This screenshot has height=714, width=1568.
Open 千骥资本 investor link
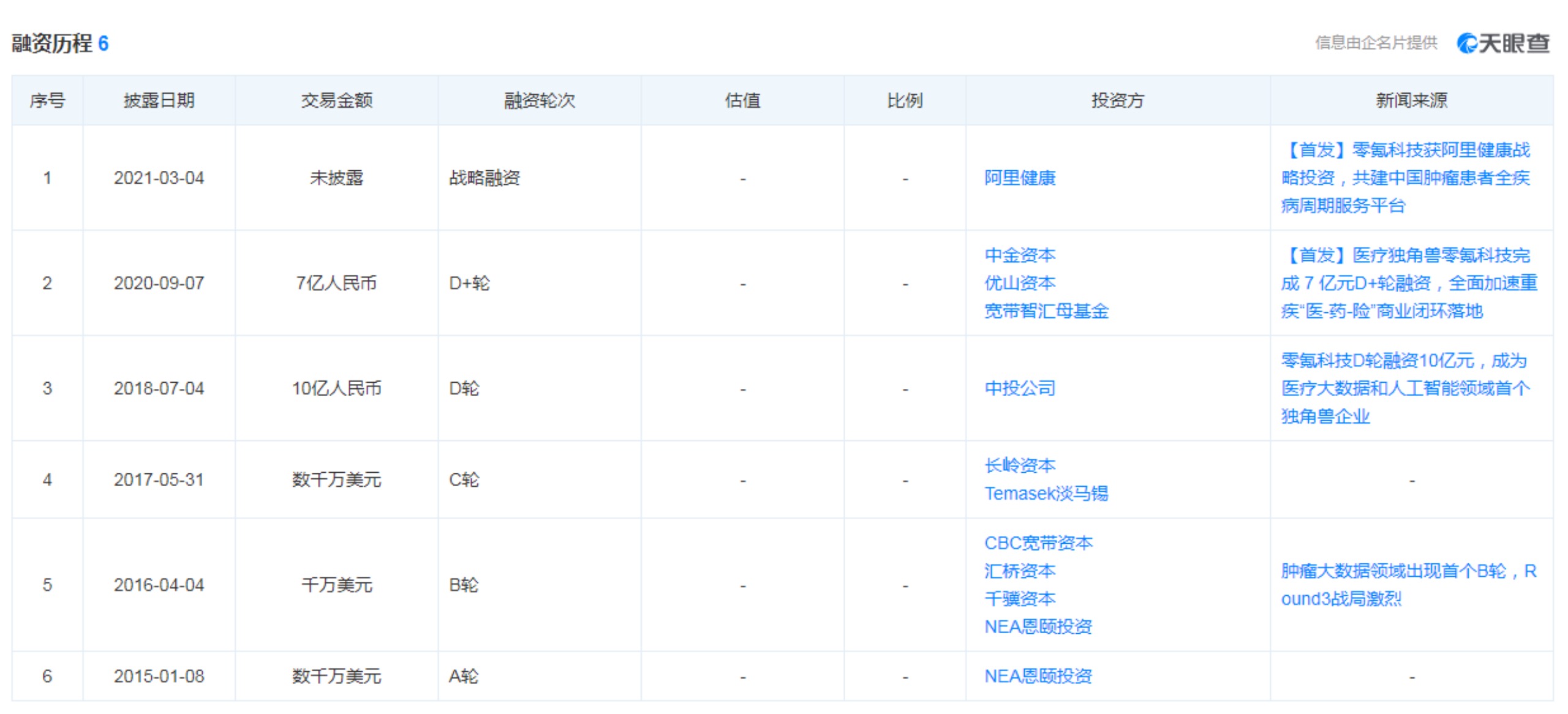[1019, 599]
